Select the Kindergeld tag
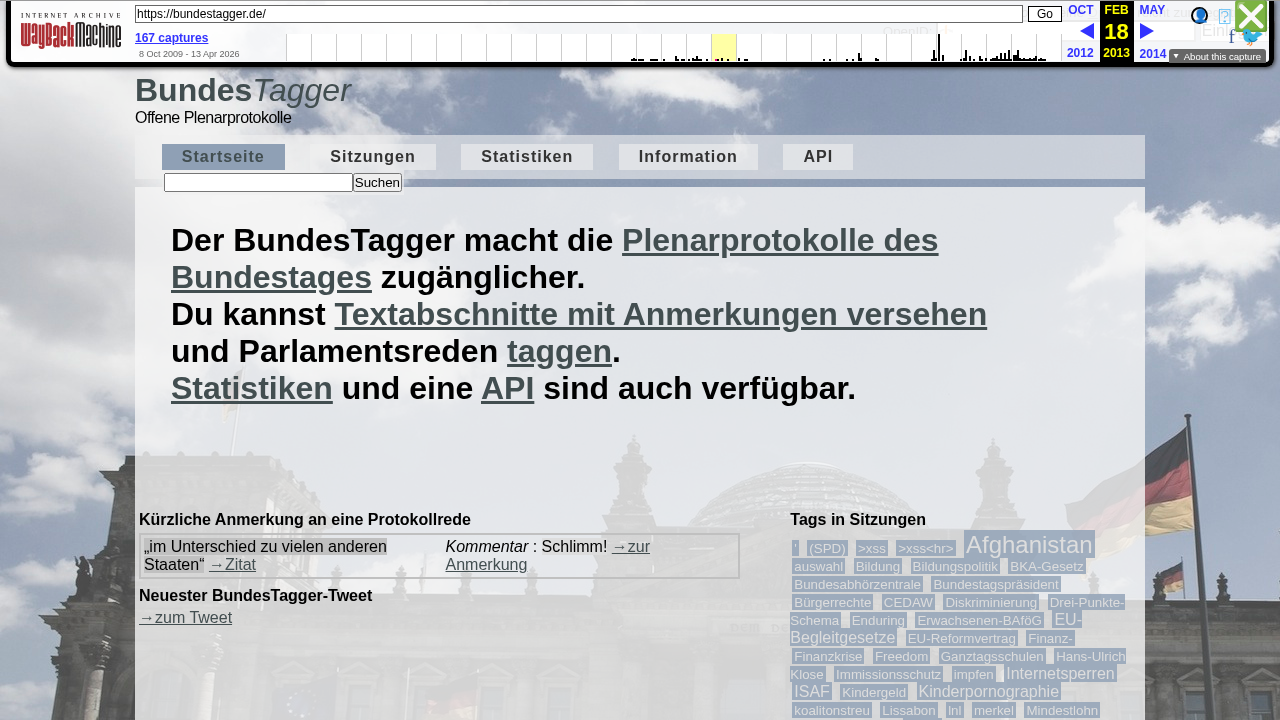The height and width of the screenshot is (720, 1280). pyautogui.click(x=874, y=692)
